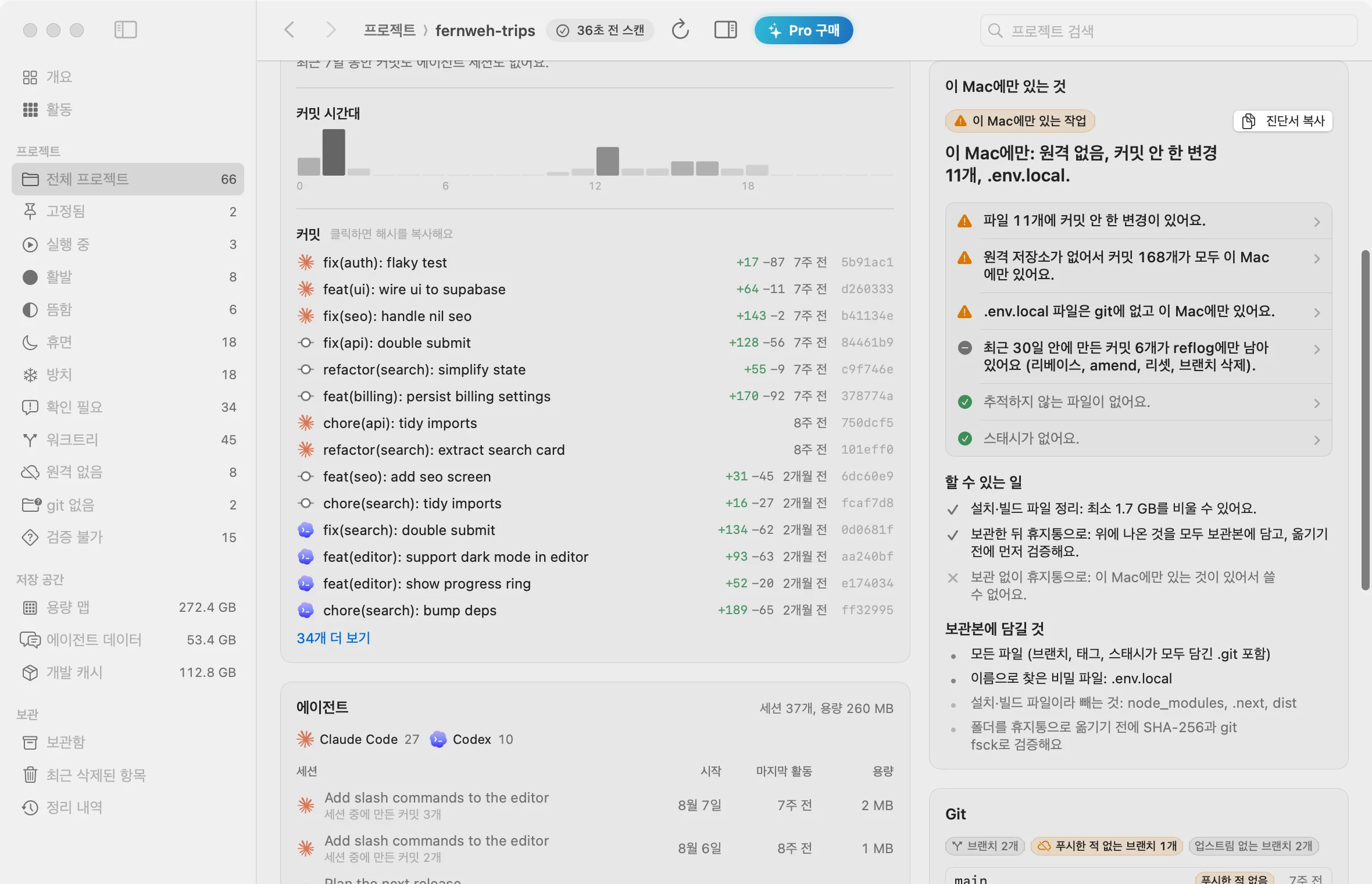
Task: Select the 원격 없음 cloud-off filter
Action: pyautogui.click(x=128, y=472)
